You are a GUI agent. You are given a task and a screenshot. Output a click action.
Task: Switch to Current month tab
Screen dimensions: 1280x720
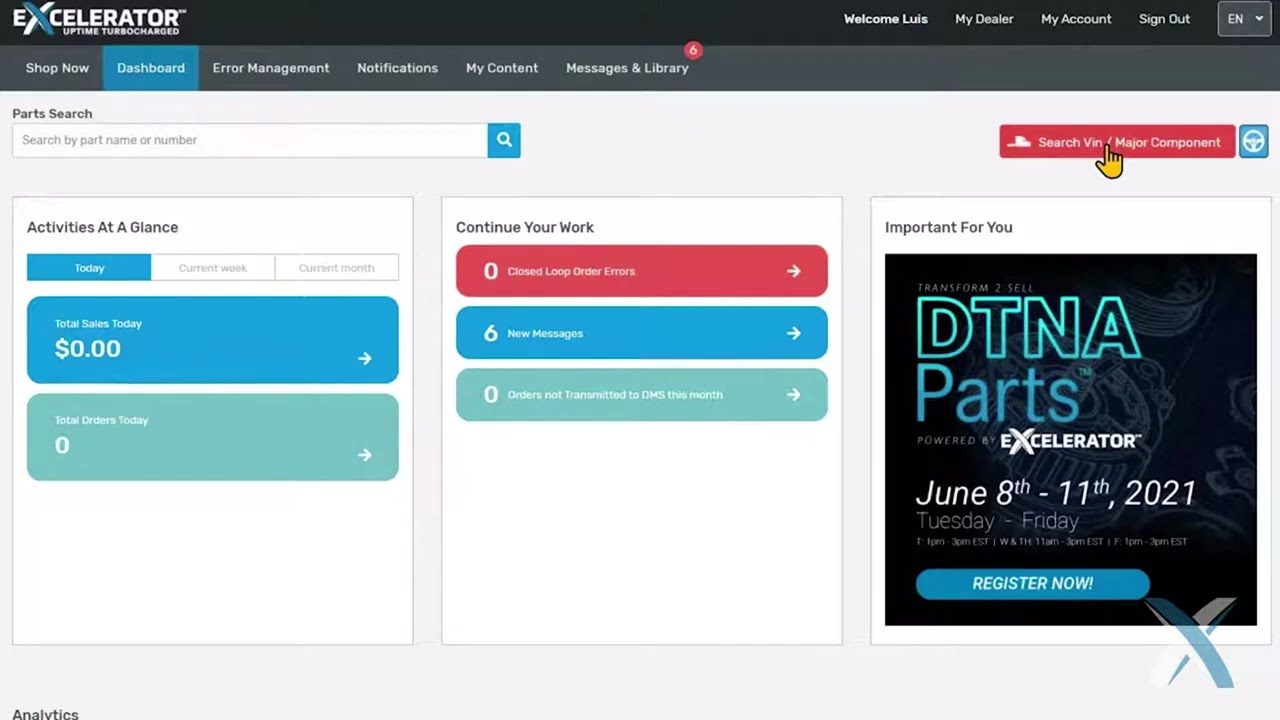coord(336,268)
